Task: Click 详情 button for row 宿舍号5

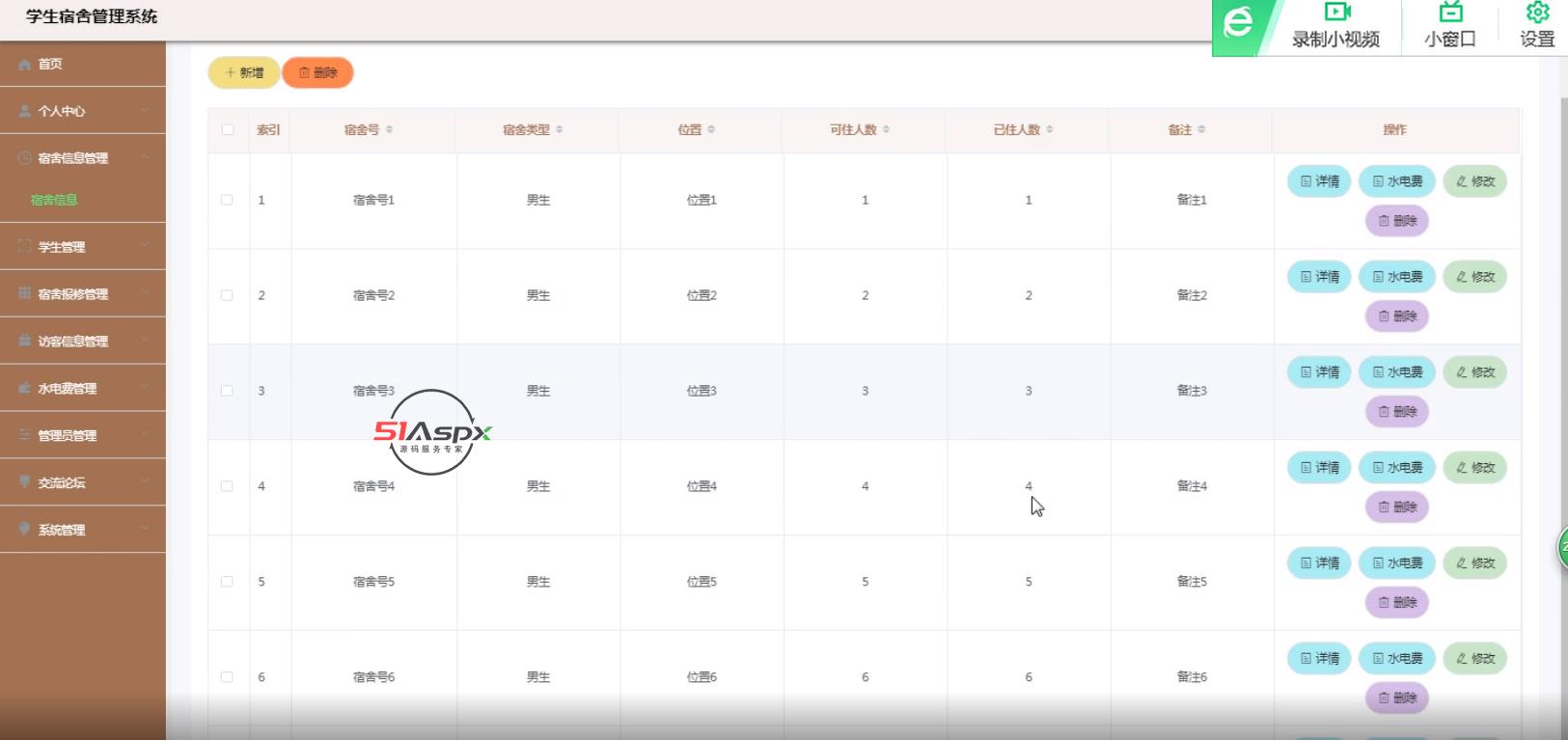Action: point(1319,563)
